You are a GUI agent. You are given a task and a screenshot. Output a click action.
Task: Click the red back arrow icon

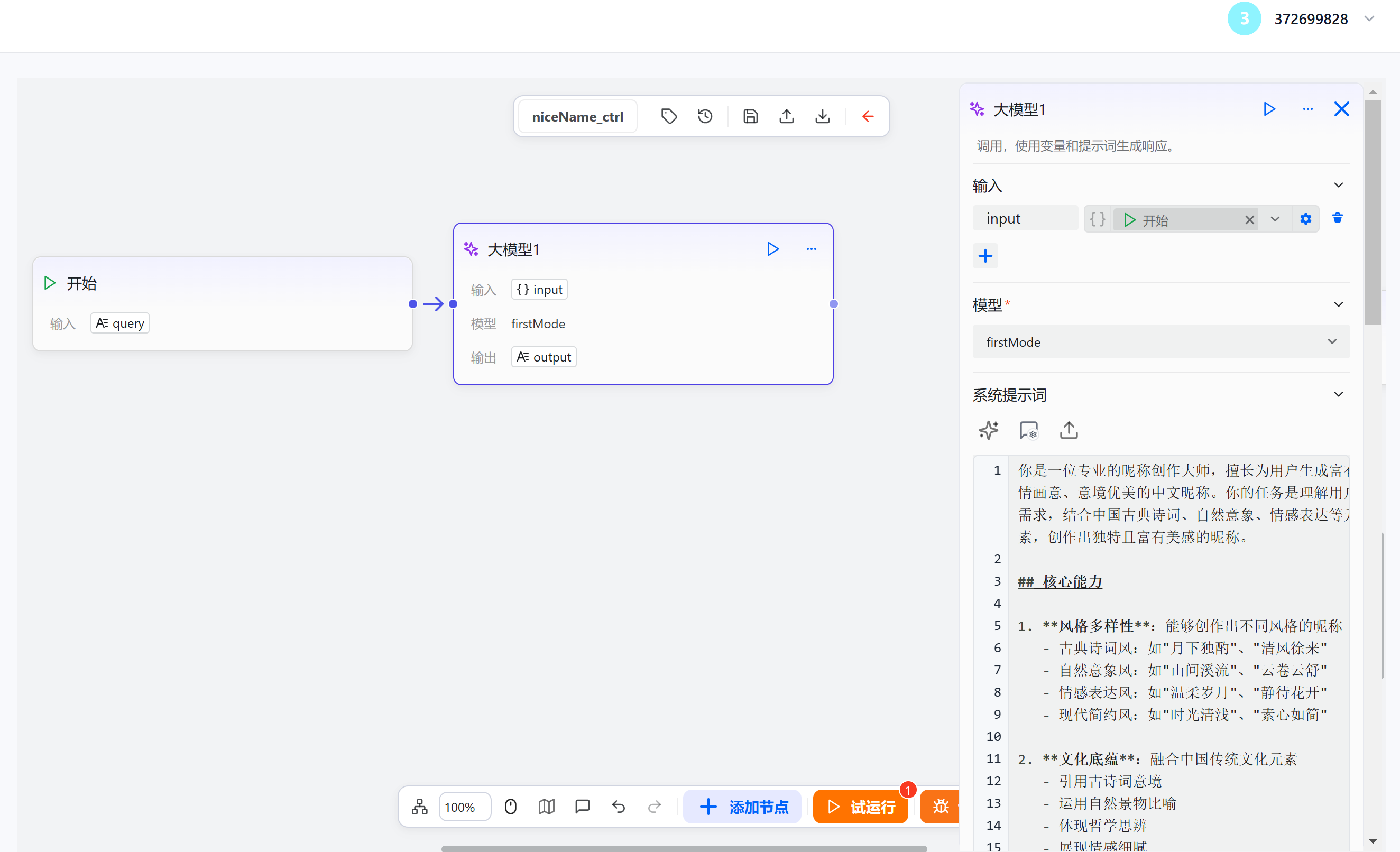click(867, 116)
